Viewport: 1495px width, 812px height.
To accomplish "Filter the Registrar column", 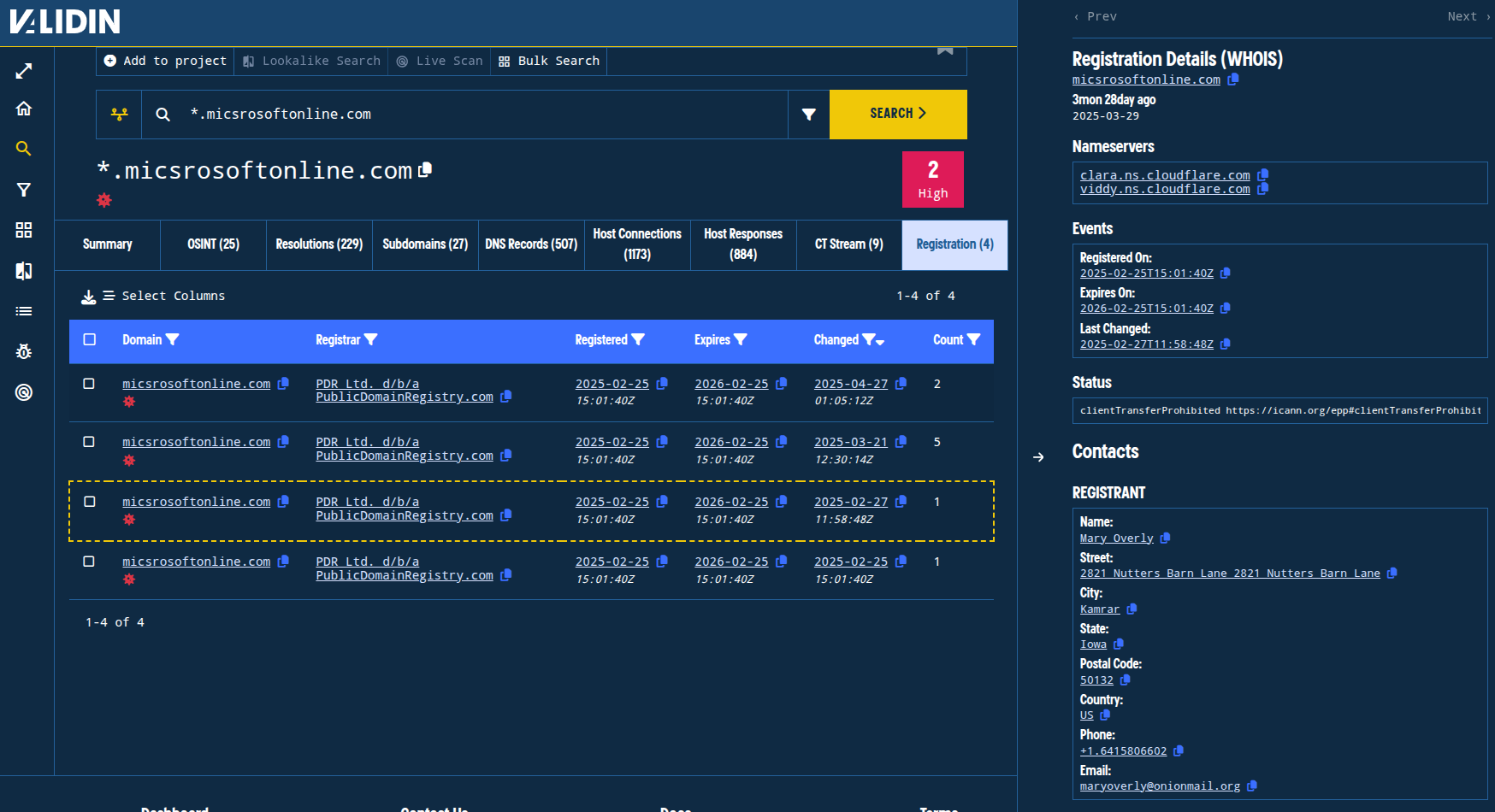I will tap(370, 340).
